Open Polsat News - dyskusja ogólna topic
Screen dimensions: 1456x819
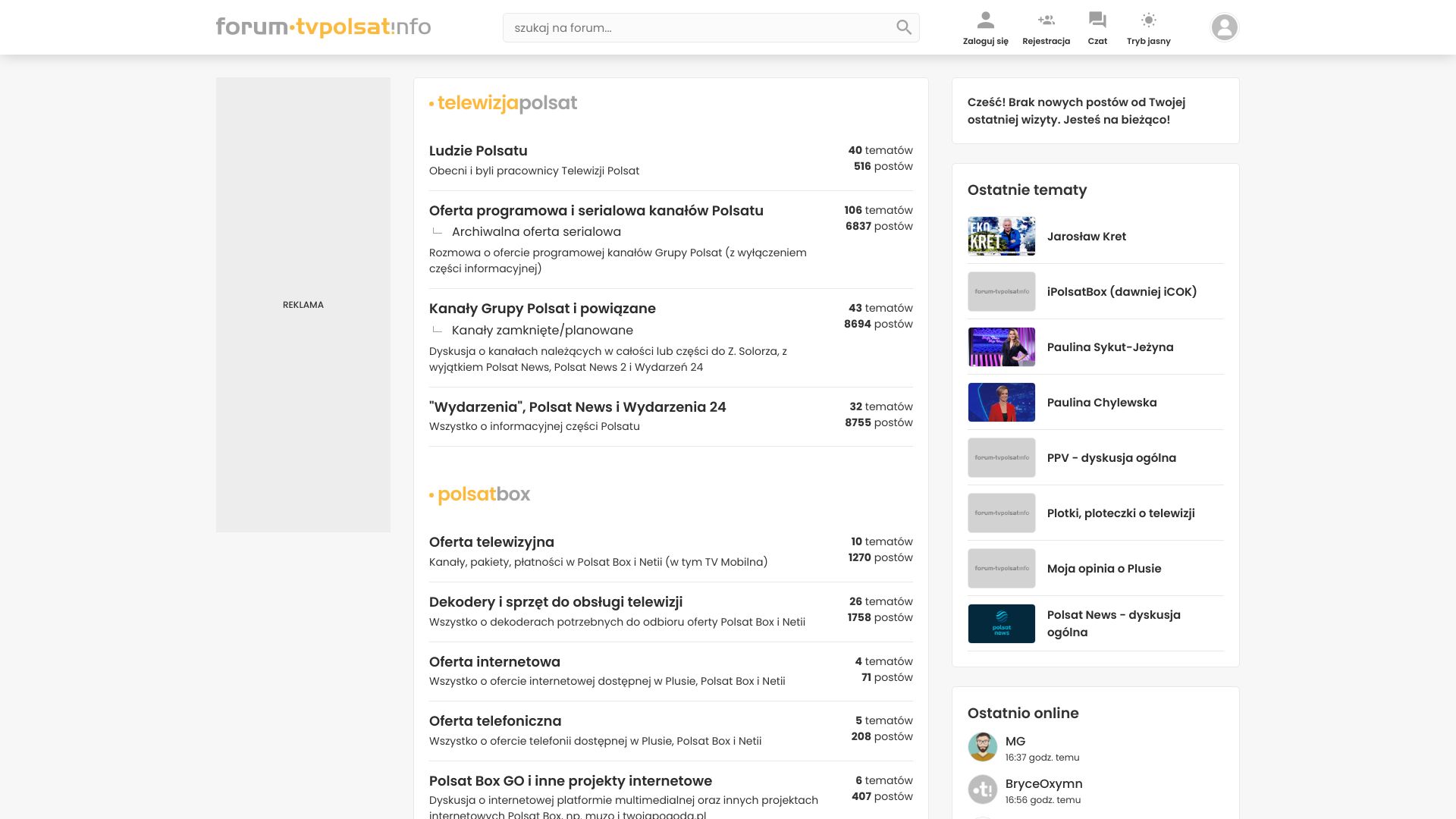1113,623
